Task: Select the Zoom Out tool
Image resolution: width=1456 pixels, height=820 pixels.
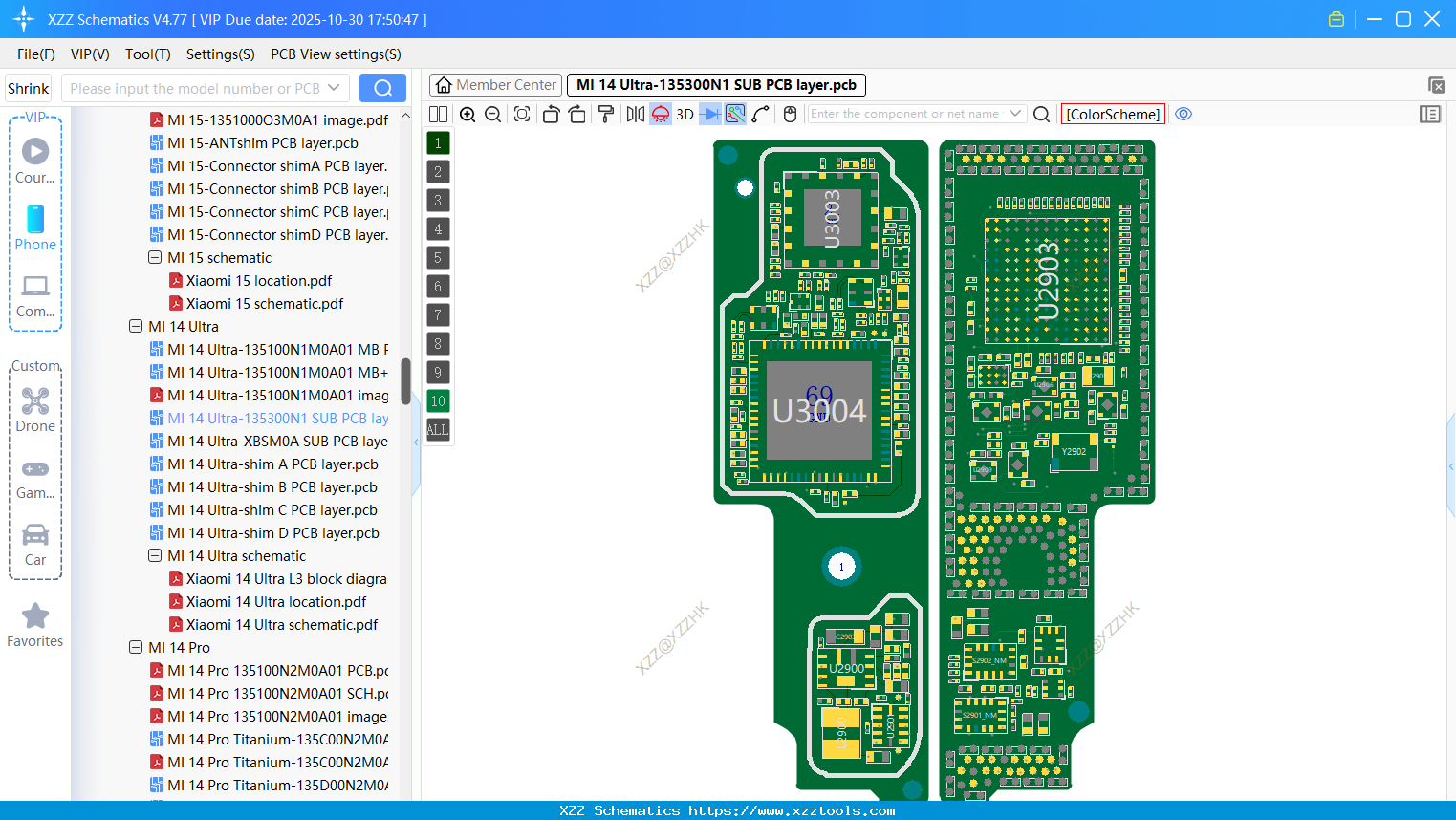Action: (x=492, y=114)
